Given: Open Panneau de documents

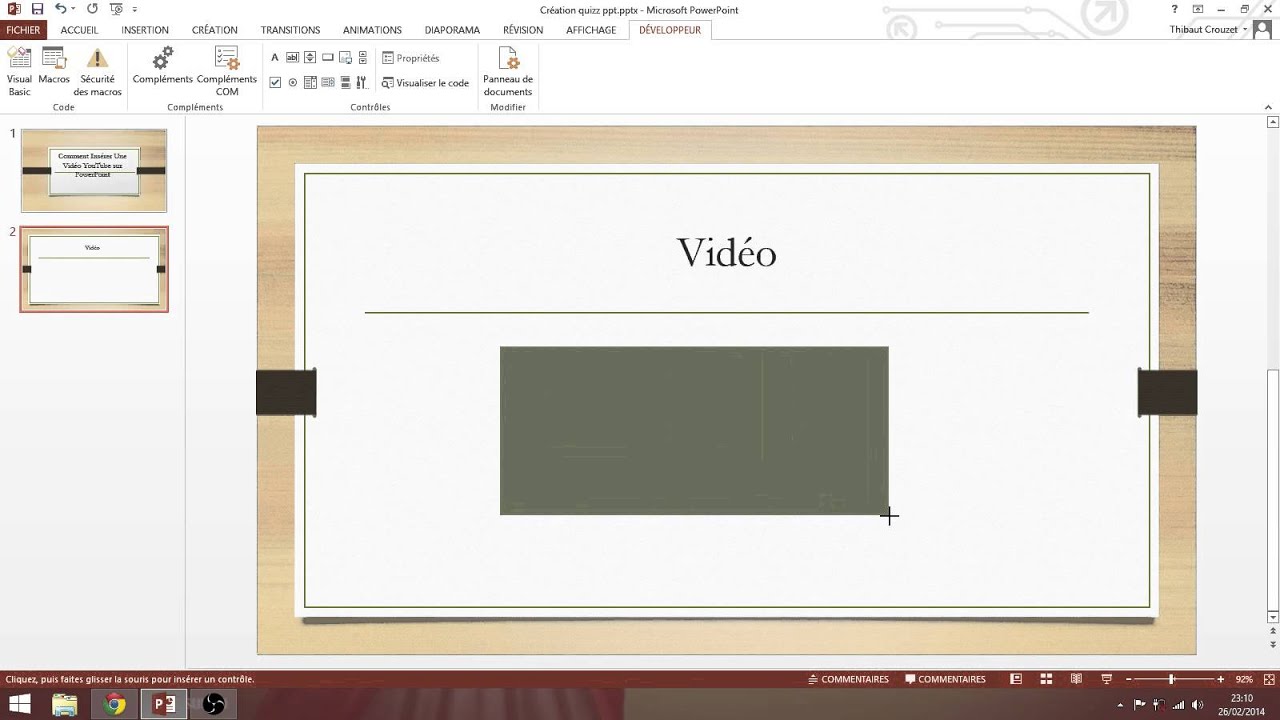Looking at the screenshot, I should tap(508, 71).
